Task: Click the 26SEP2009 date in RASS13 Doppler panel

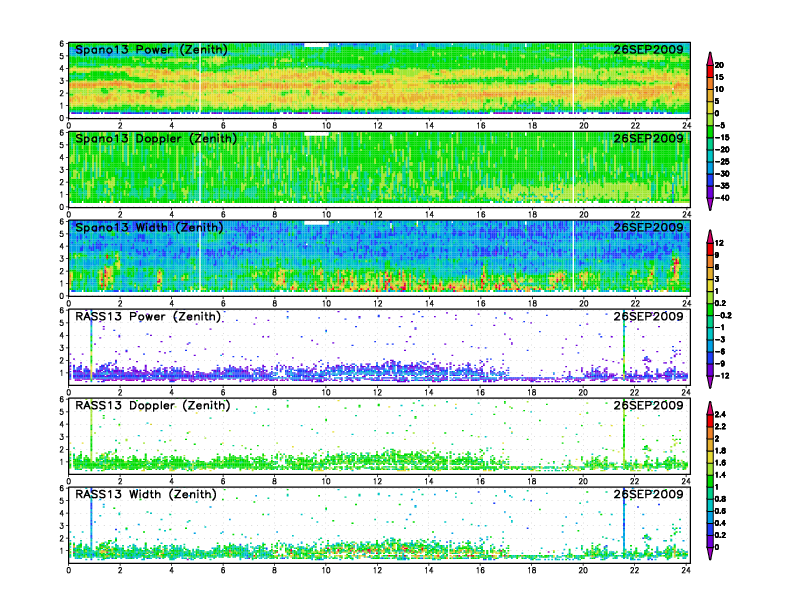Action: point(649,405)
